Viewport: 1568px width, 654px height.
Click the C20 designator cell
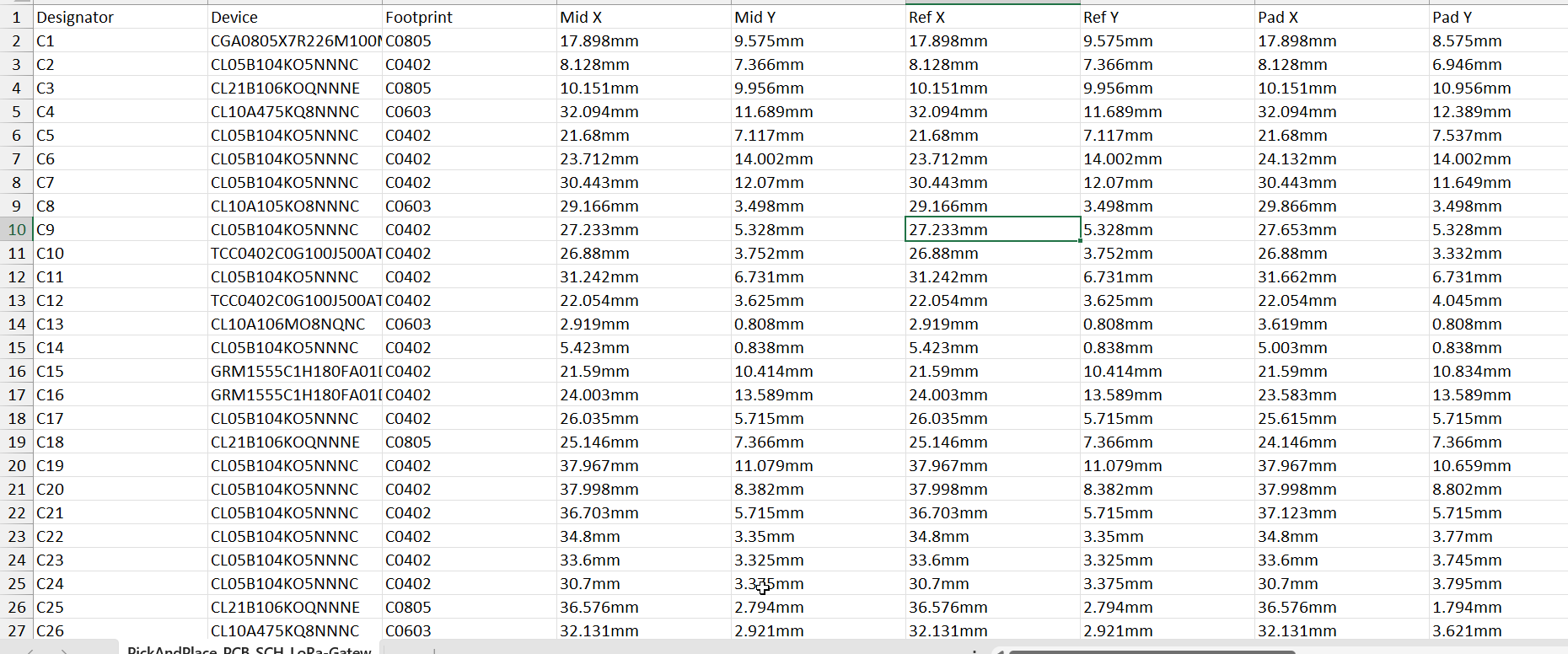click(120, 489)
